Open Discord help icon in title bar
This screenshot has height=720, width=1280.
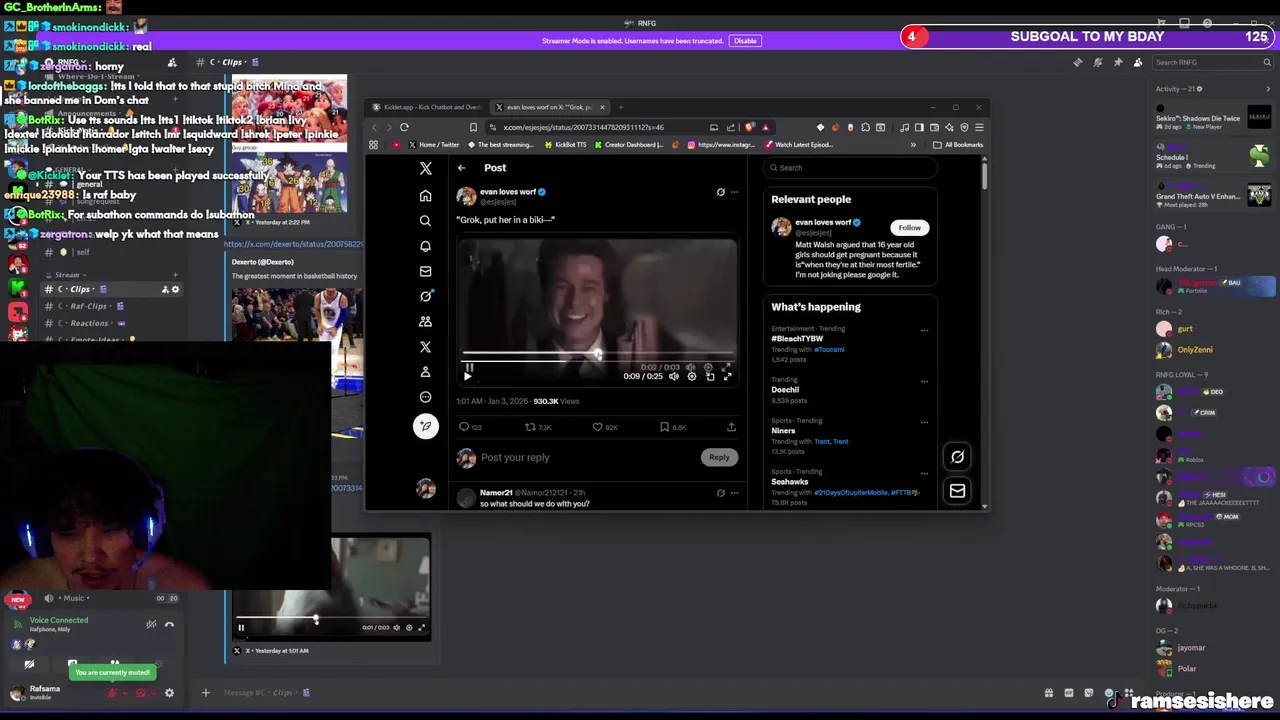(x=1207, y=23)
